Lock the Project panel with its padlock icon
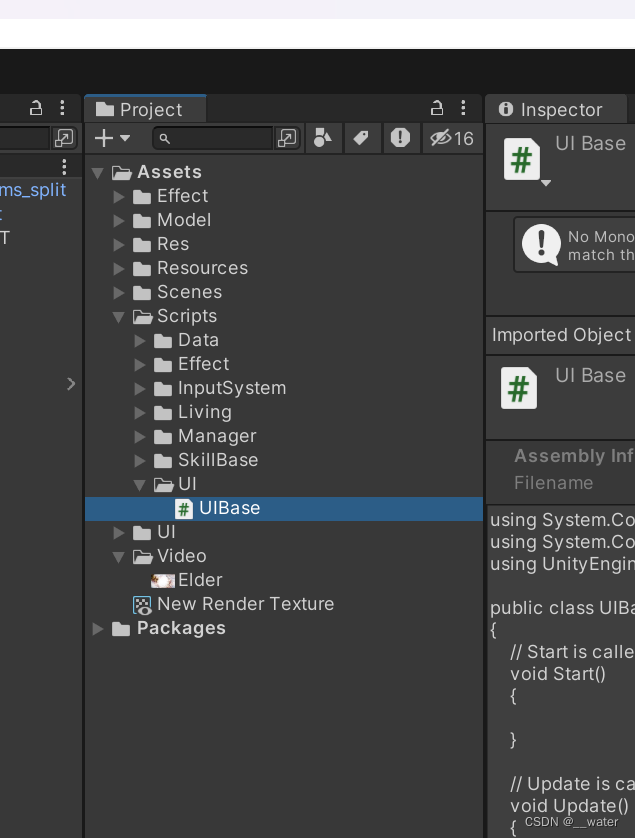Viewport: 635px width, 838px height. coord(437,107)
